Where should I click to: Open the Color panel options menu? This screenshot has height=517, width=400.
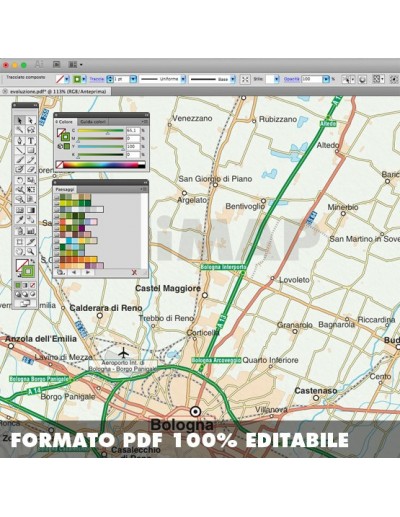tap(145, 122)
